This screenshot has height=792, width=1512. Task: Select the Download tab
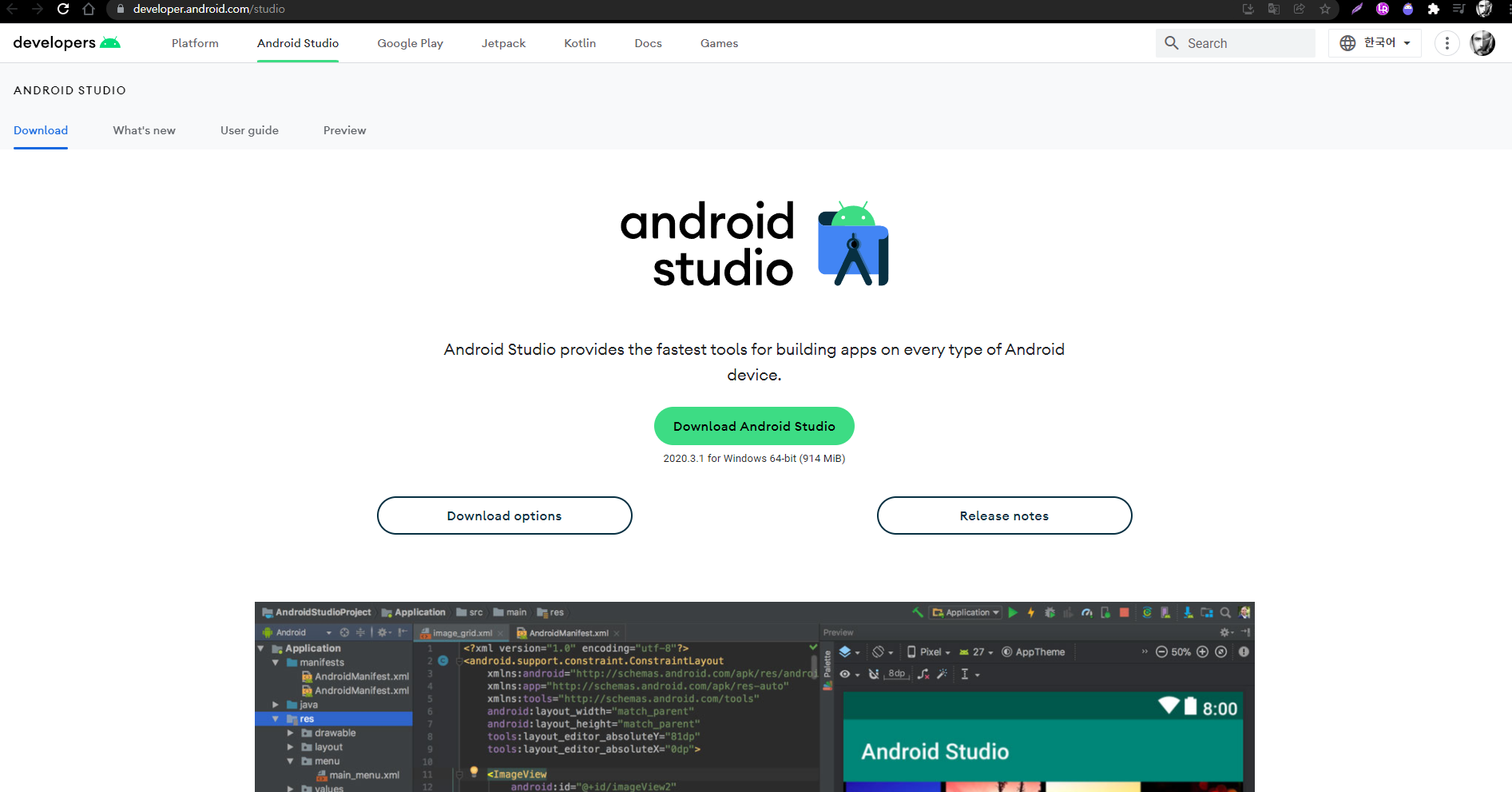click(41, 130)
